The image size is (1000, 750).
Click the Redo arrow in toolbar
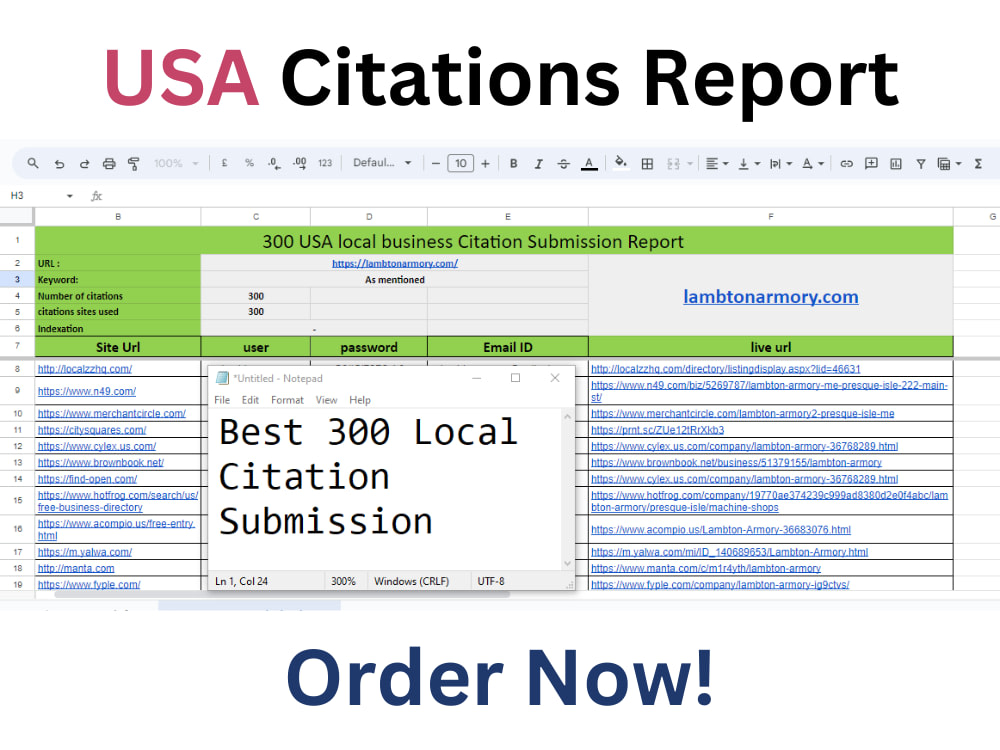coord(84,163)
